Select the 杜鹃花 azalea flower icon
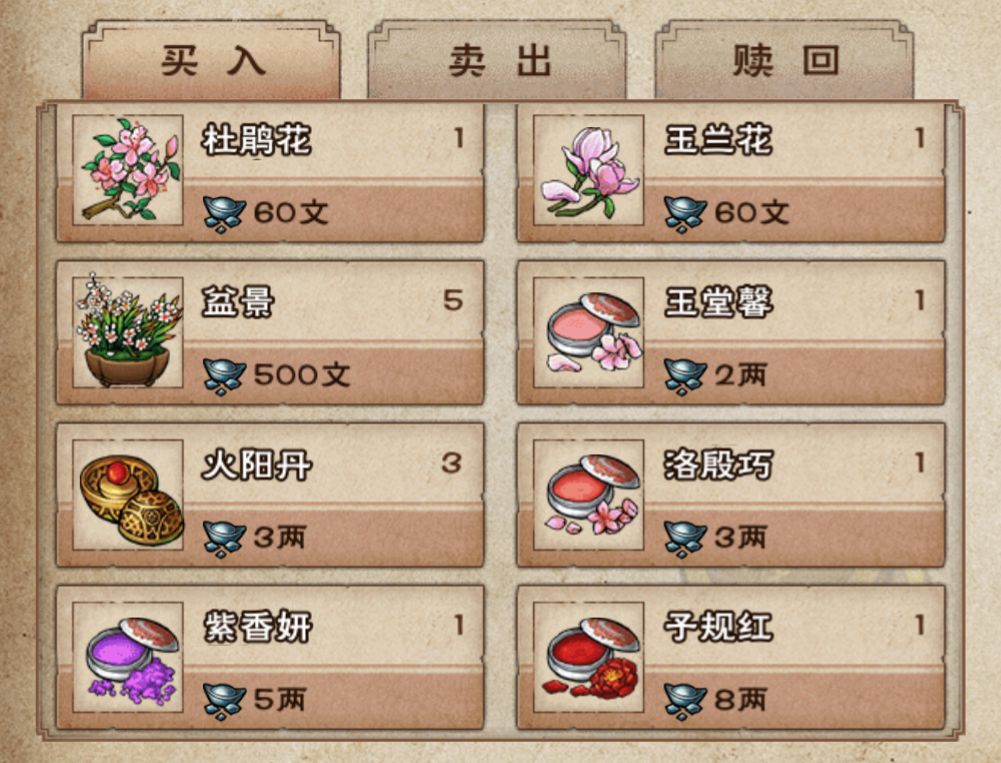This screenshot has width=1001, height=763. 128,170
